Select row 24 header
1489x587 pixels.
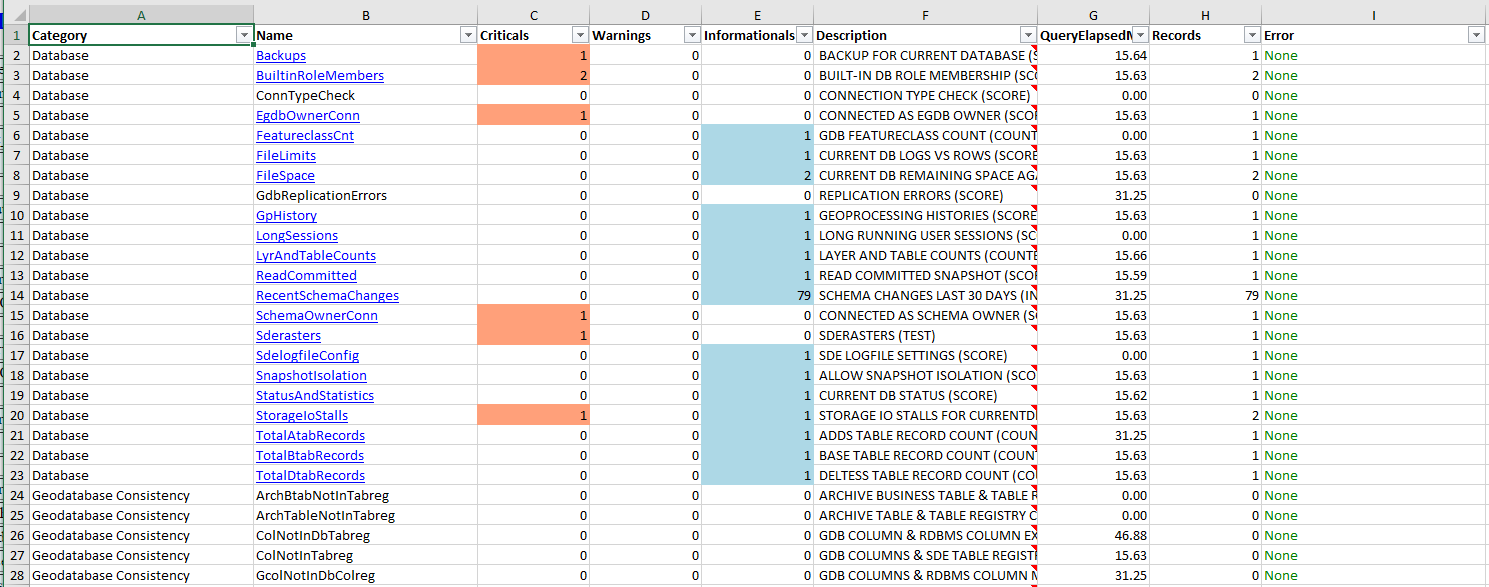(x=18, y=495)
